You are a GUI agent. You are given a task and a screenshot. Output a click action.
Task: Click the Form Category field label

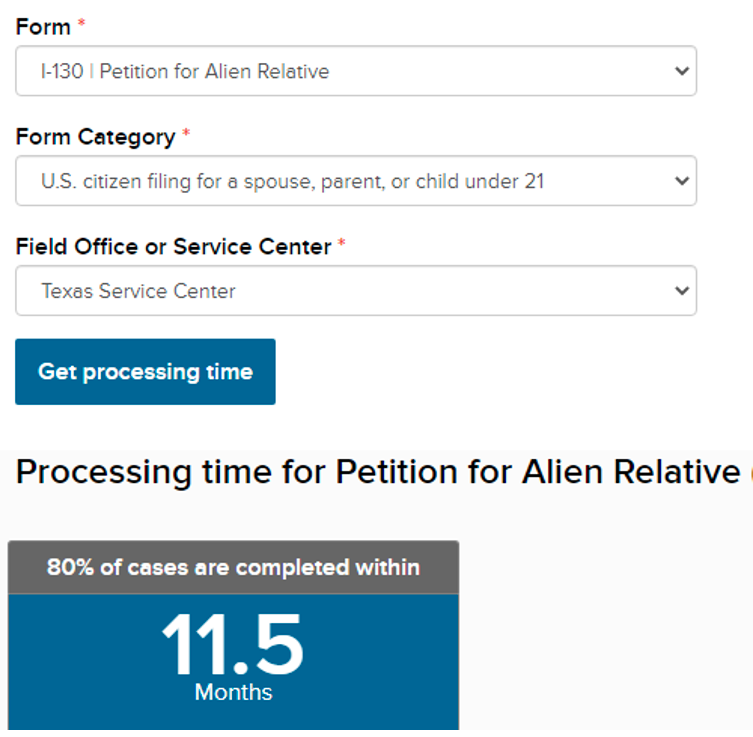click(96, 137)
